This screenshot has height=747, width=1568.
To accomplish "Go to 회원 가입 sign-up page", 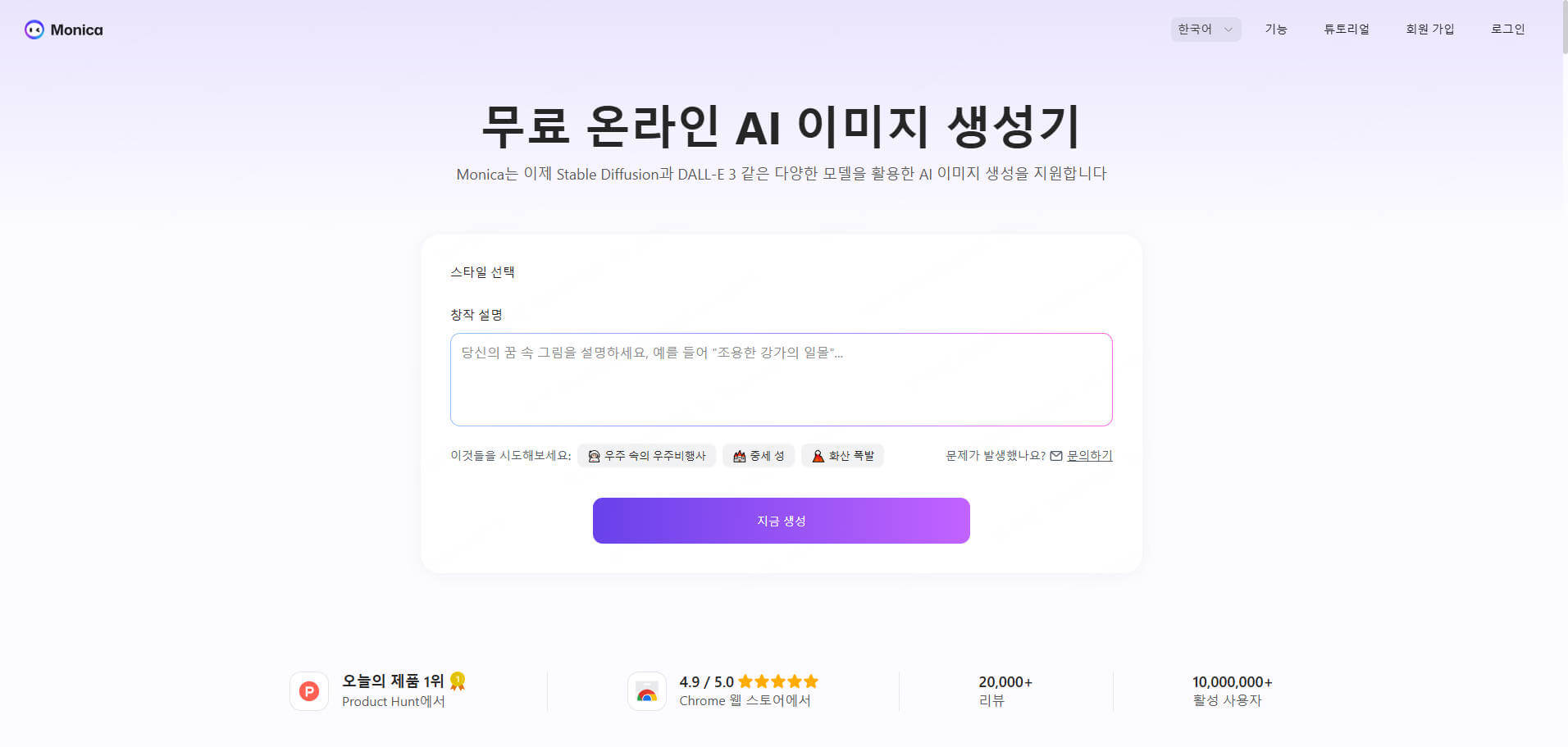I will [x=1430, y=30].
